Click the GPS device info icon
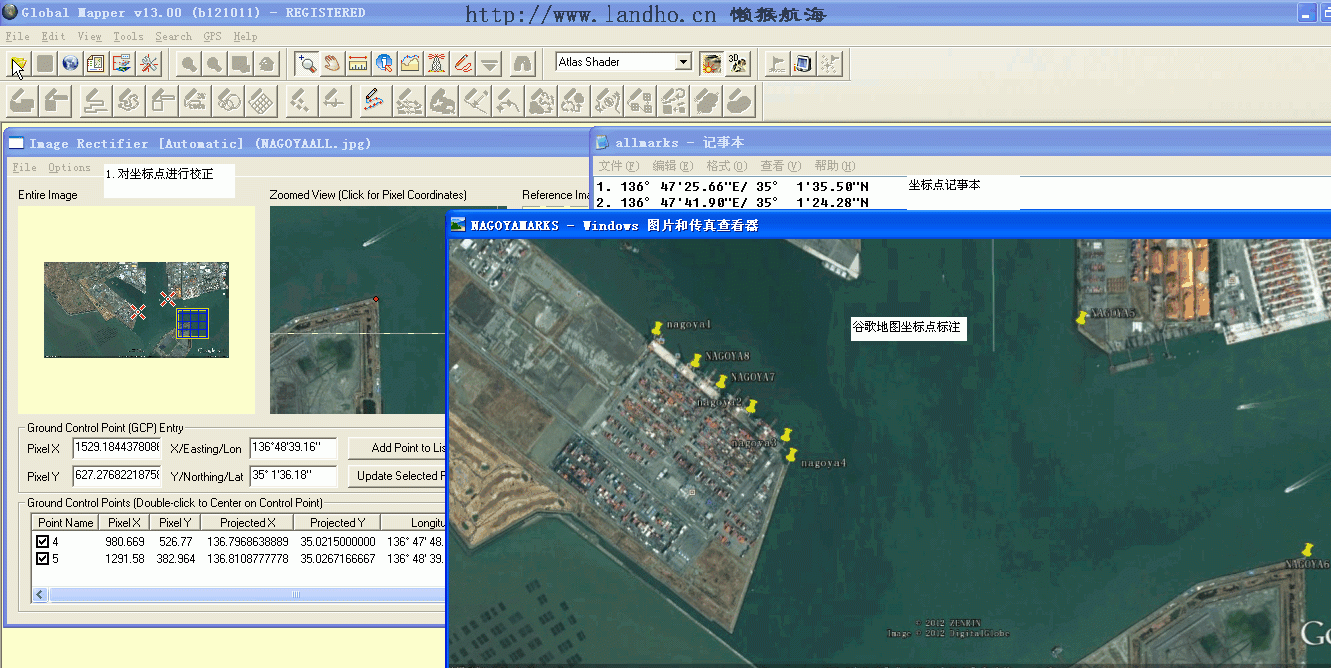The width and height of the screenshot is (1331, 668). [x=803, y=64]
